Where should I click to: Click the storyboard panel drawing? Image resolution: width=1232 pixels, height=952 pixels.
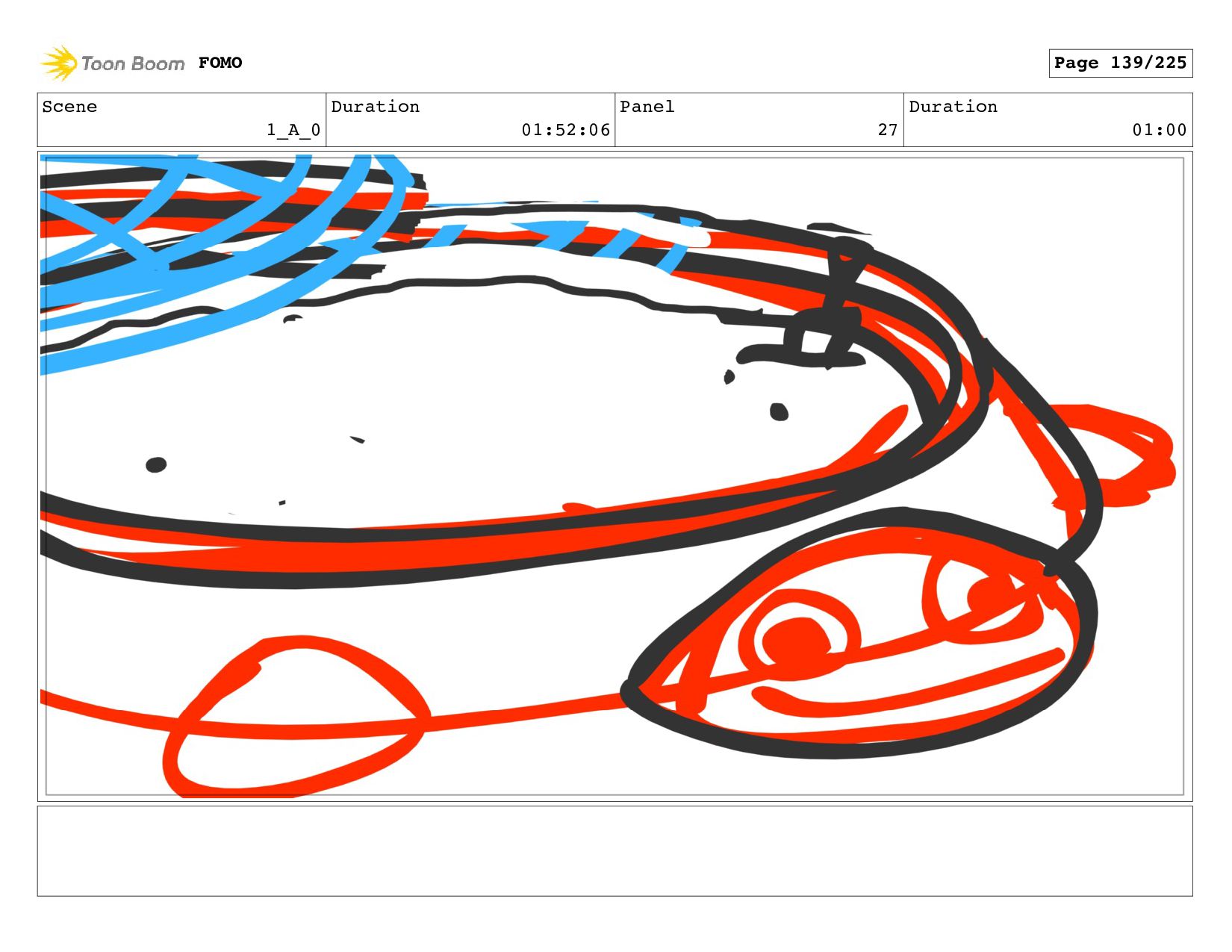tap(615, 476)
